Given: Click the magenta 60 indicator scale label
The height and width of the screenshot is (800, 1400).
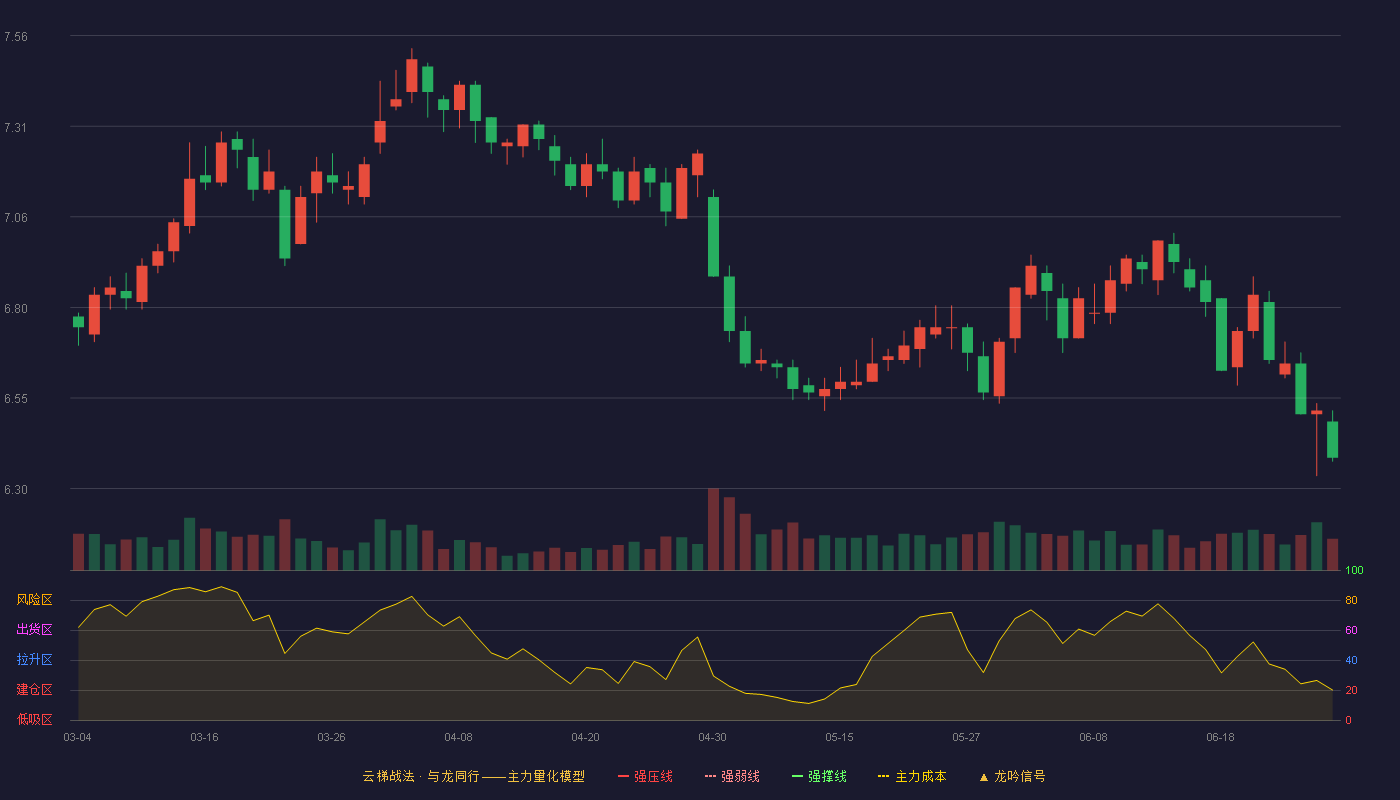Looking at the screenshot, I should coord(1351,630).
